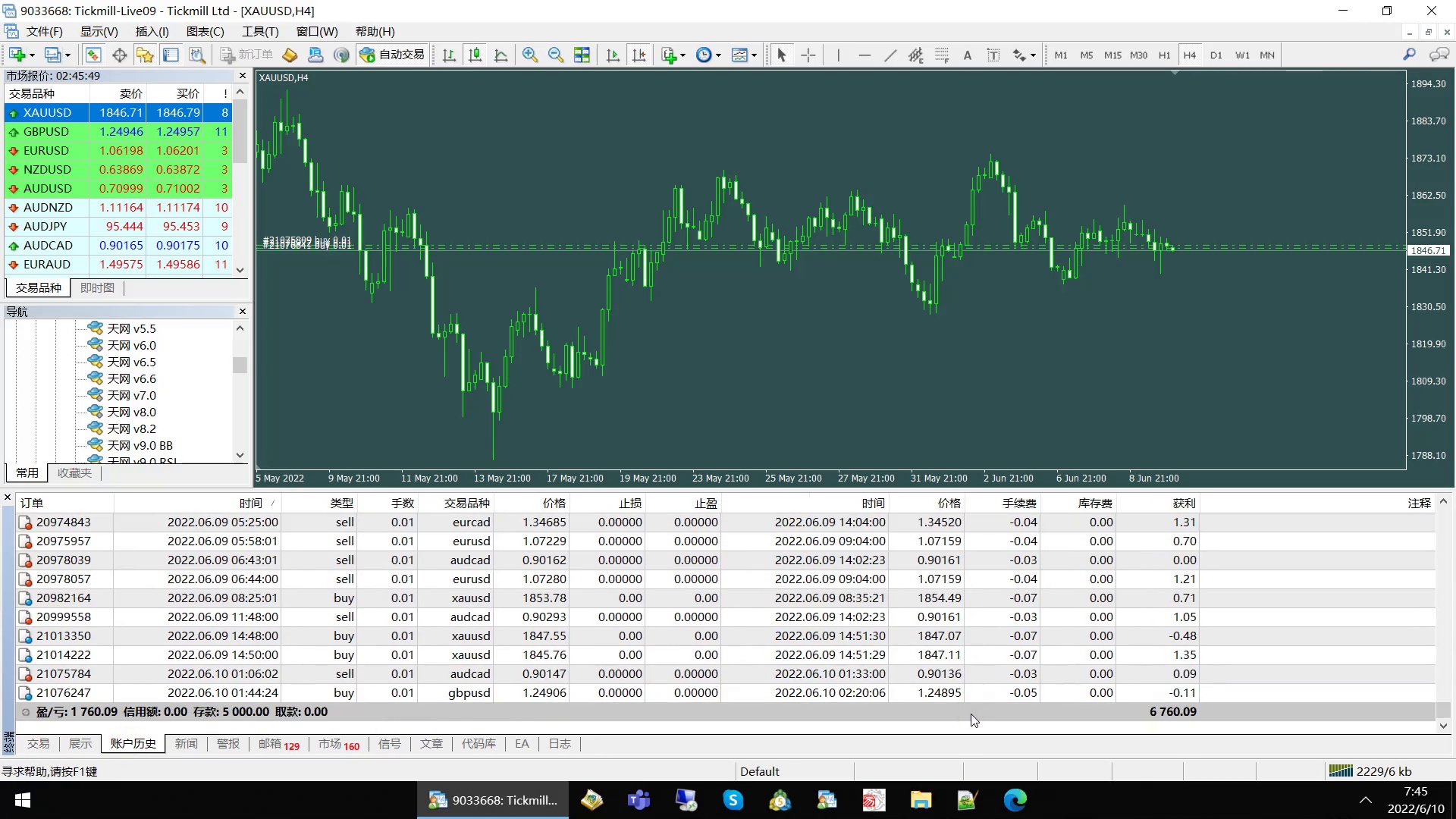Click the zoom in chart icon
Screen dimensions: 1456x819
click(x=530, y=55)
